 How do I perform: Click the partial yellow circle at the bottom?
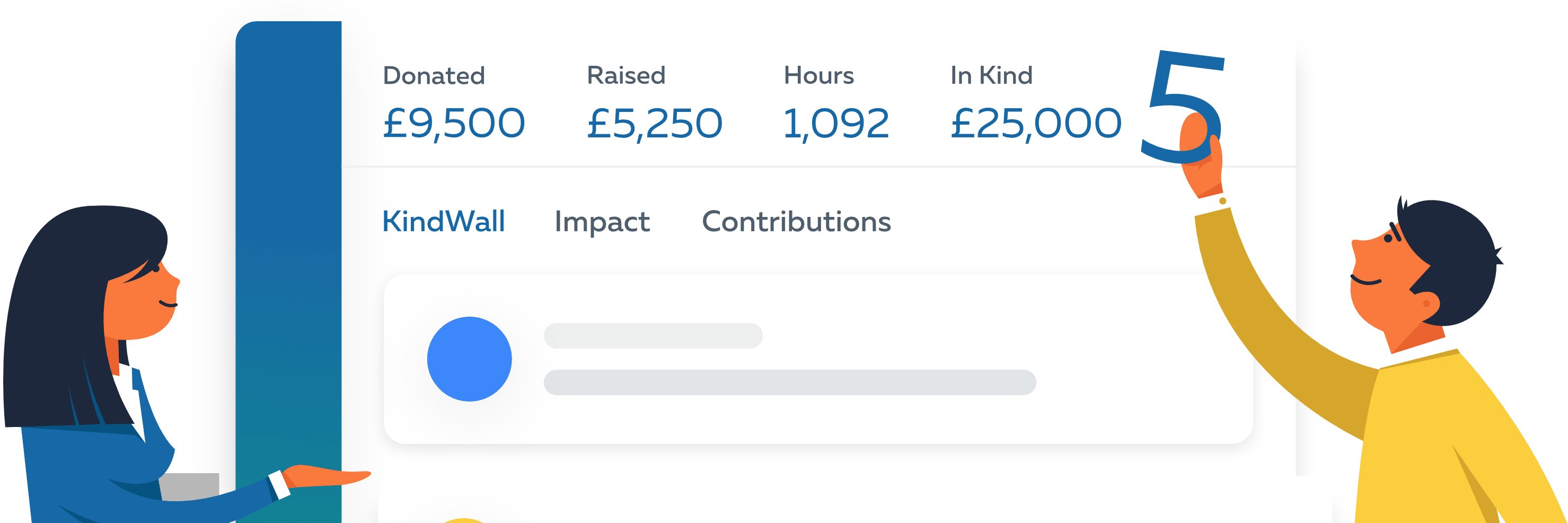tap(464, 520)
